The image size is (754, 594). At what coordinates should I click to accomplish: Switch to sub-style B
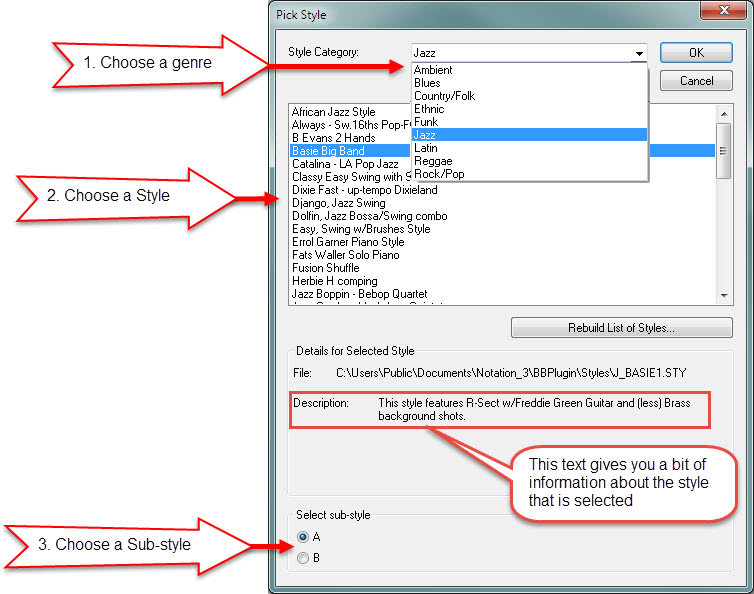point(303,558)
